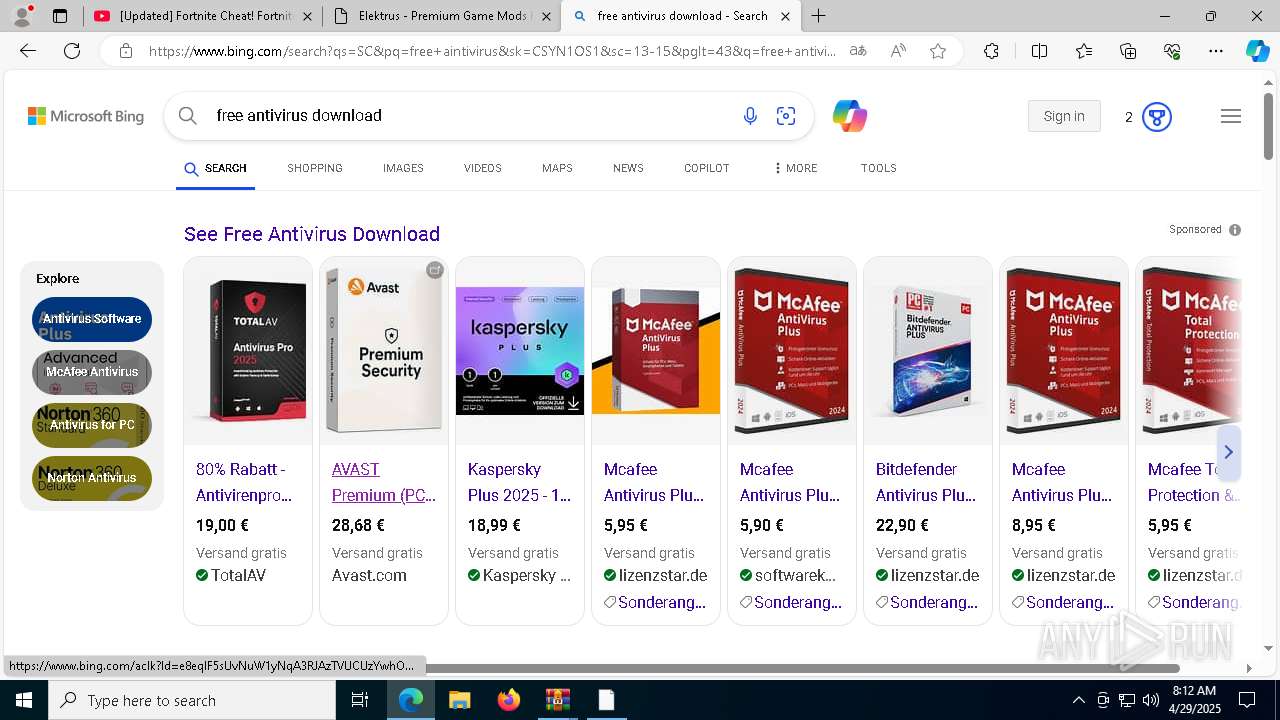Screen dimensions: 1280x720
Task: Choose Antivirus for PC explore chip
Action: pos(92,425)
